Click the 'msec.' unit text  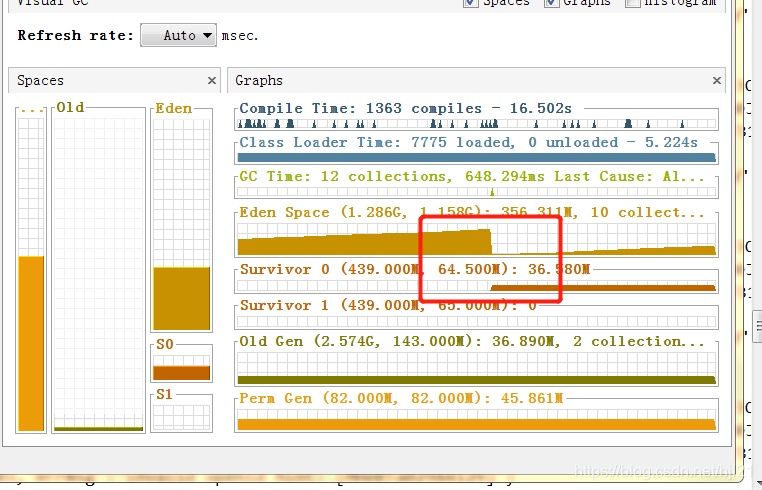coord(240,36)
